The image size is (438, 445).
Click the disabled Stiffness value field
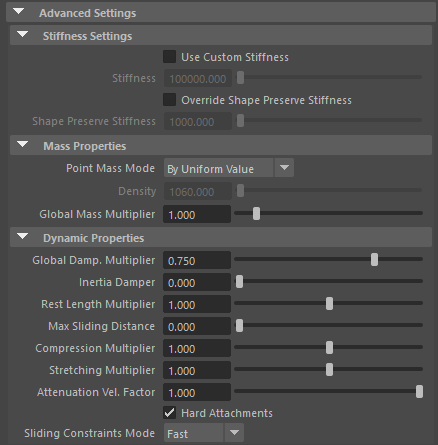pos(198,78)
